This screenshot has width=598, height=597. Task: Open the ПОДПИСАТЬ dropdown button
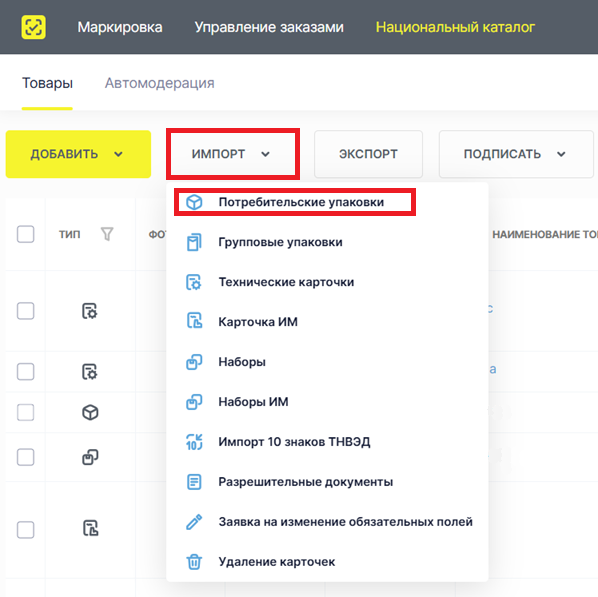click(516, 154)
